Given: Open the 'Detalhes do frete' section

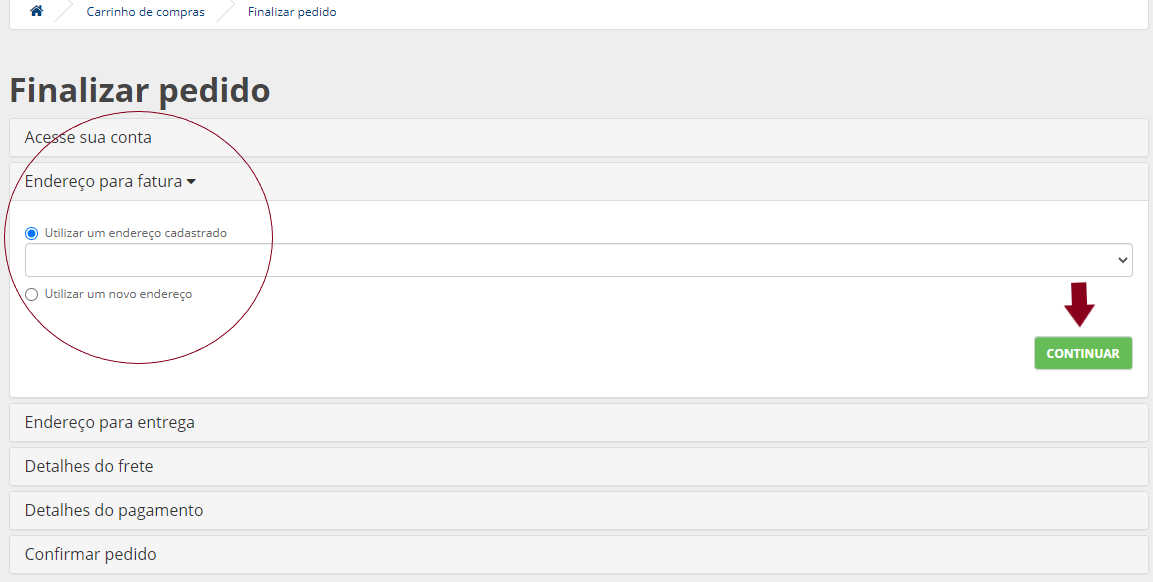Looking at the screenshot, I should point(89,466).
